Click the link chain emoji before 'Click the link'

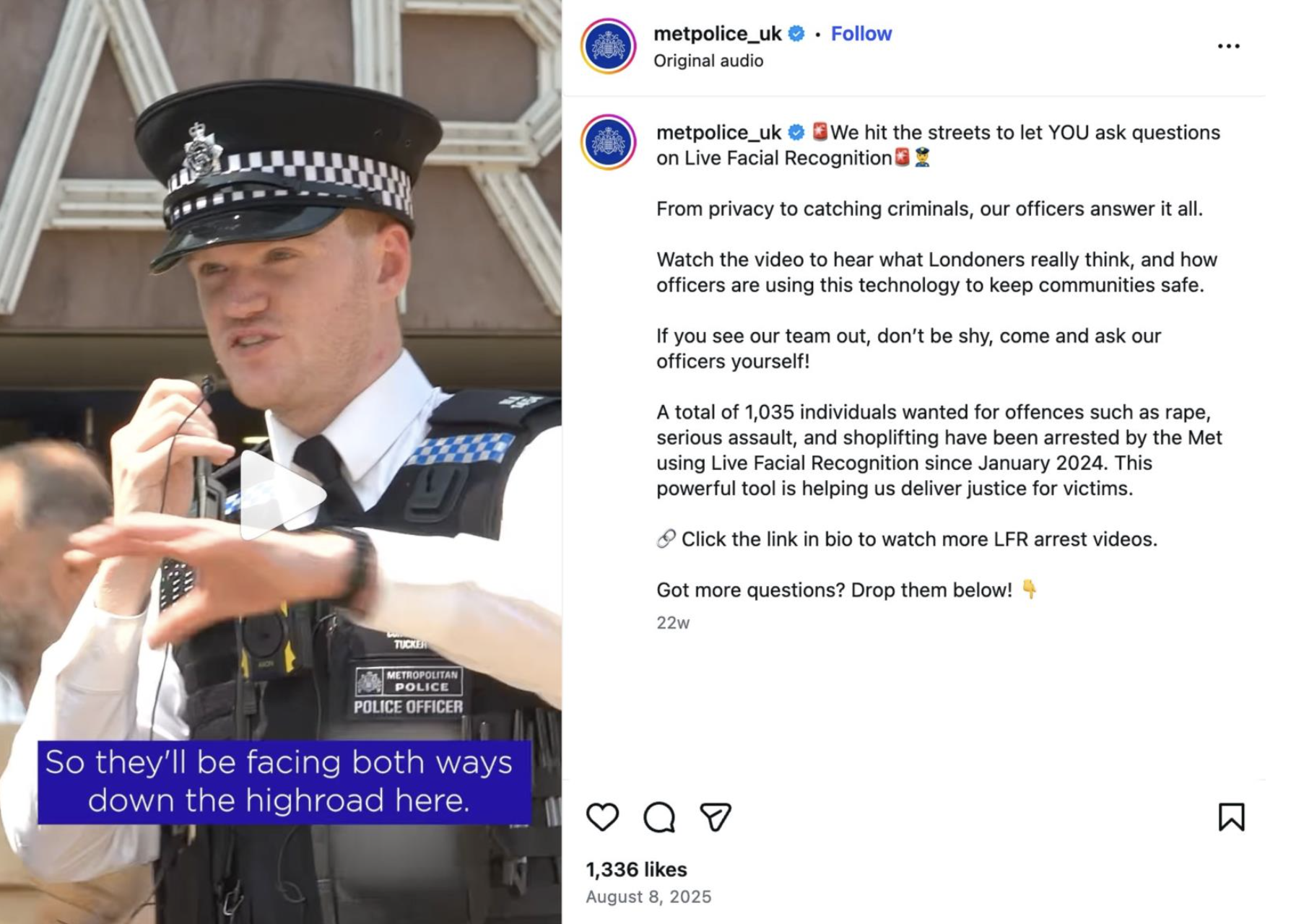point(666,539)
